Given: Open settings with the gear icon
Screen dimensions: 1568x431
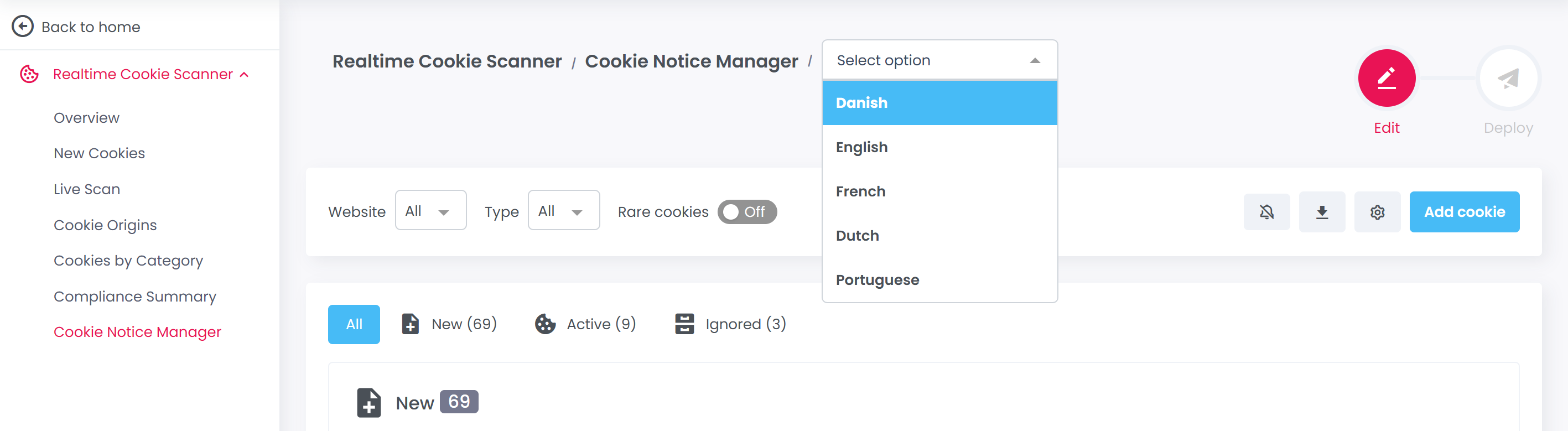Looking at the screenshot, I should [1377, 212].
